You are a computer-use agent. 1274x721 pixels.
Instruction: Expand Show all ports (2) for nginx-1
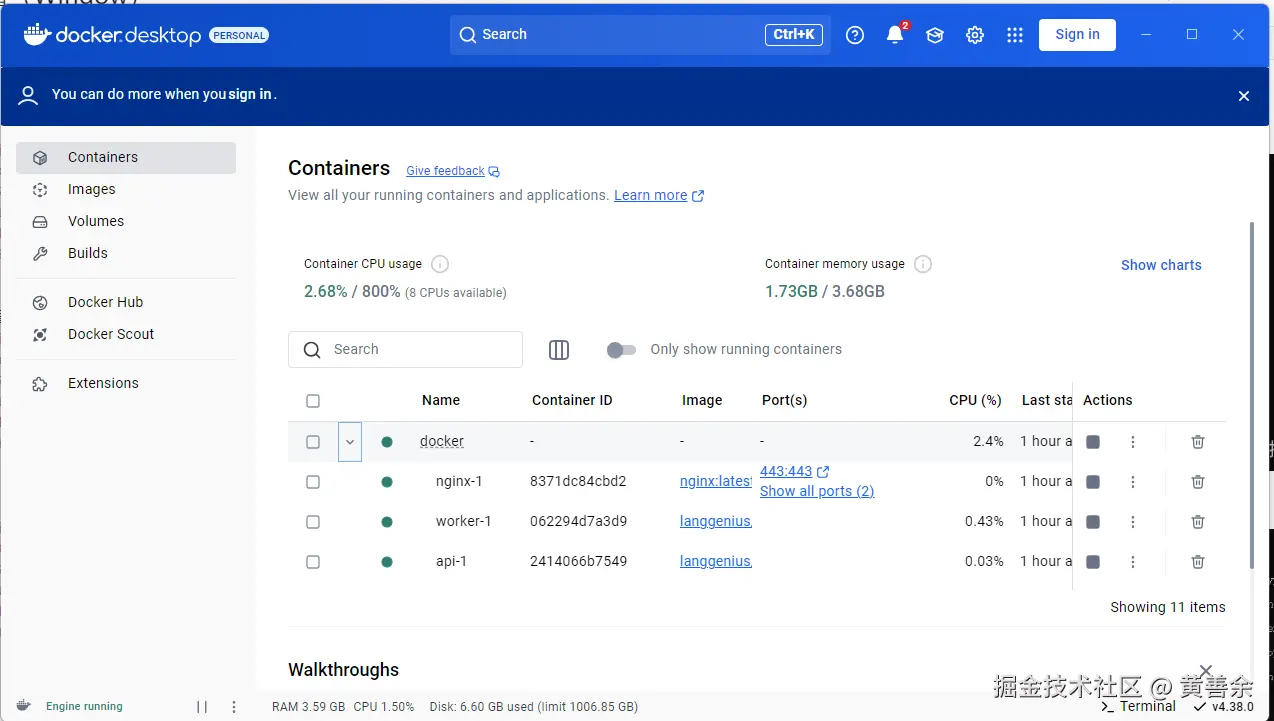(x=817, y=491)
